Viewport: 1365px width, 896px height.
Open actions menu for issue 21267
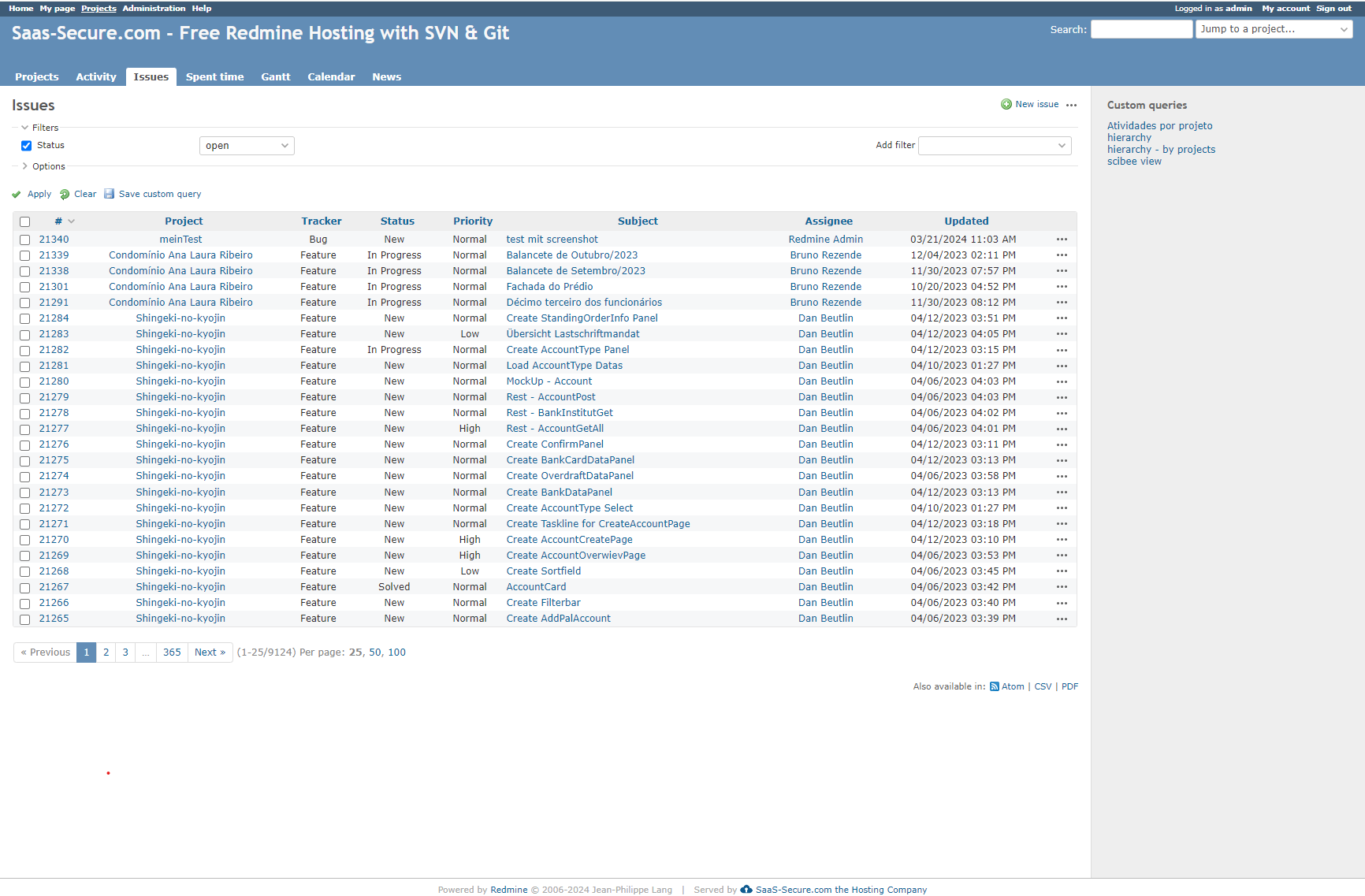click(x=1062, y=587)
